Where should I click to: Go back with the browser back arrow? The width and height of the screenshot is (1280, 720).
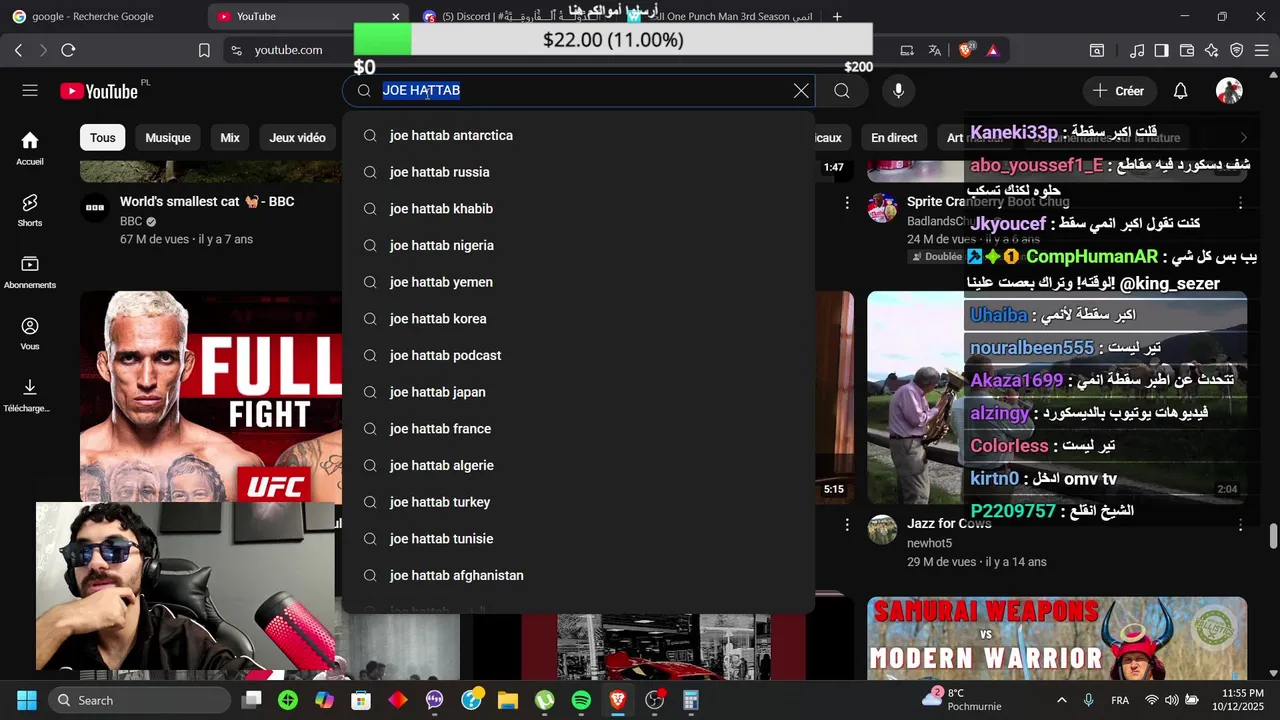pyautogui.click(x=18, y=50)
